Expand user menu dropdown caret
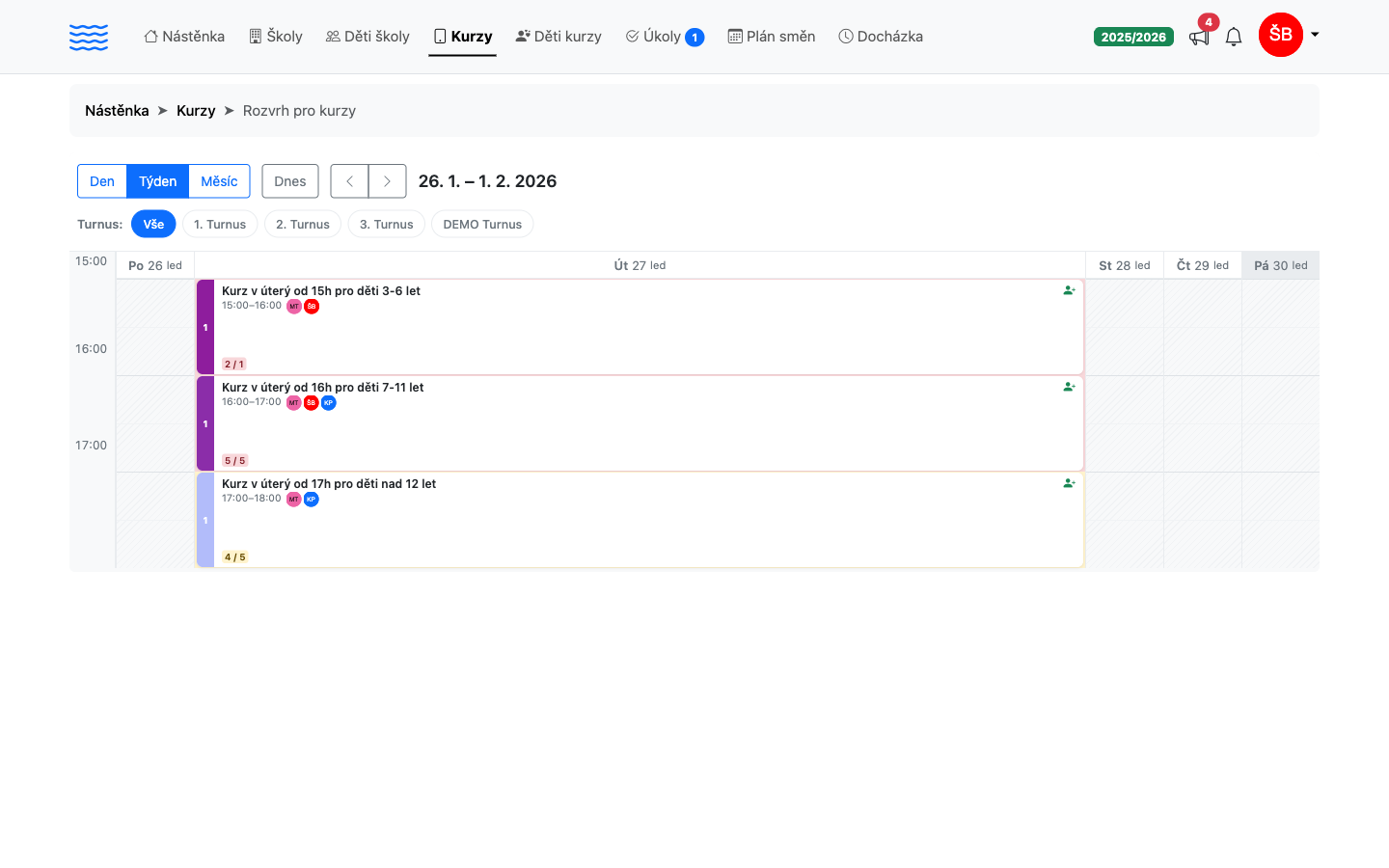 pyautogui.click(x=1315, y=35)
